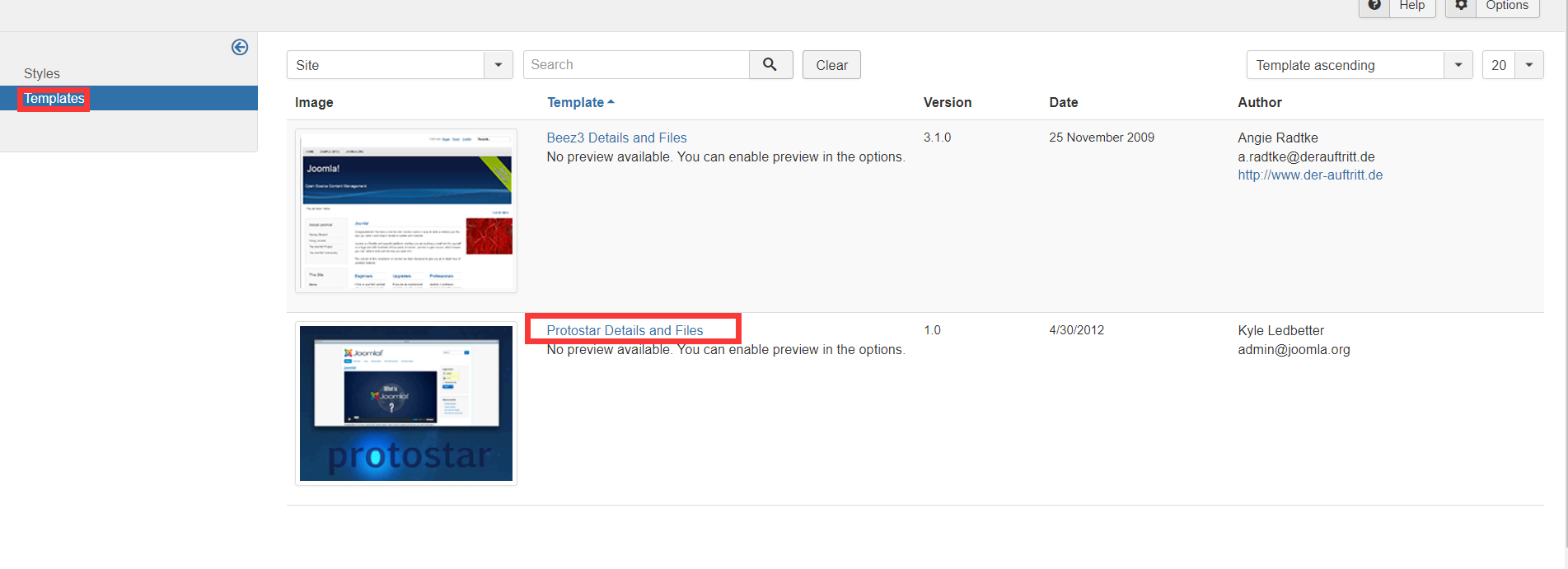The width and height of the screenshot is (1568, 569).
Task: Focus the Search input field
Action: [636, 64]
